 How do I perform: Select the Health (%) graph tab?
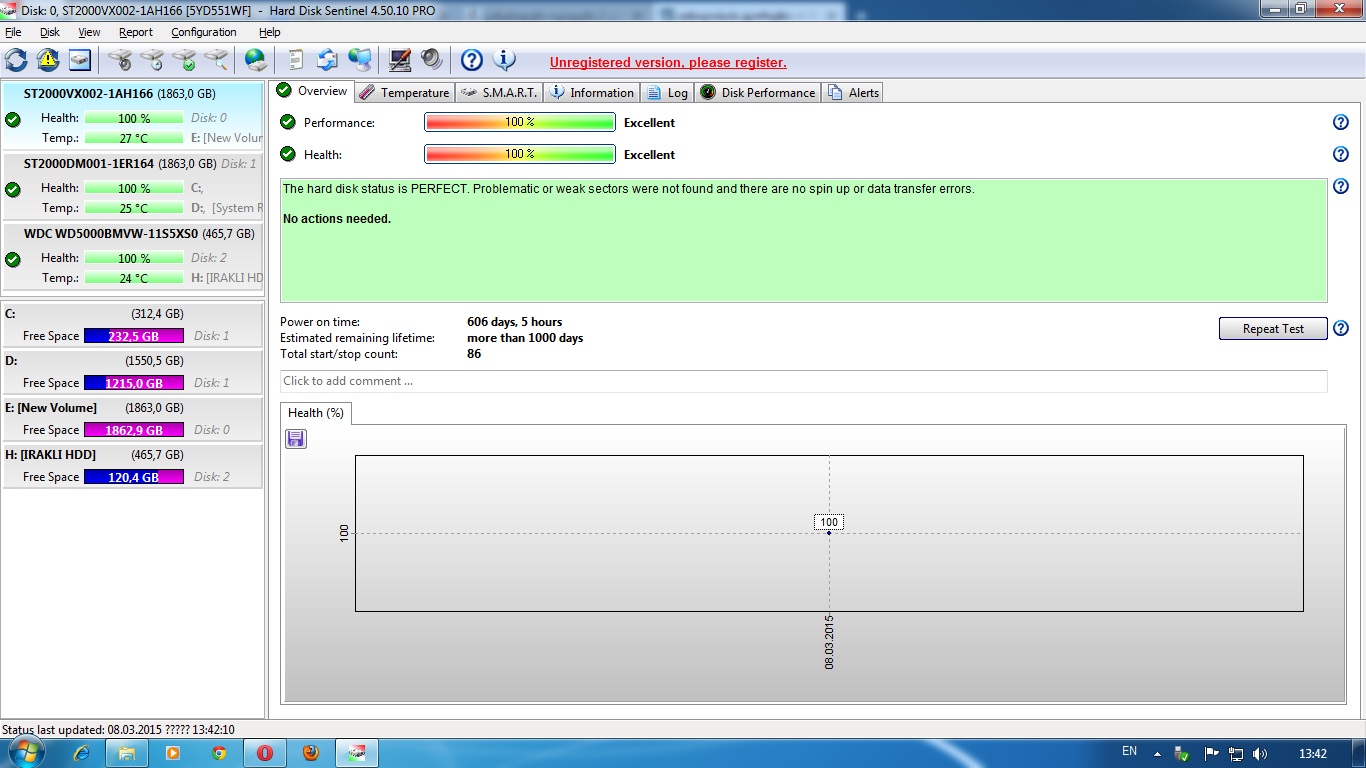(316, 413)
